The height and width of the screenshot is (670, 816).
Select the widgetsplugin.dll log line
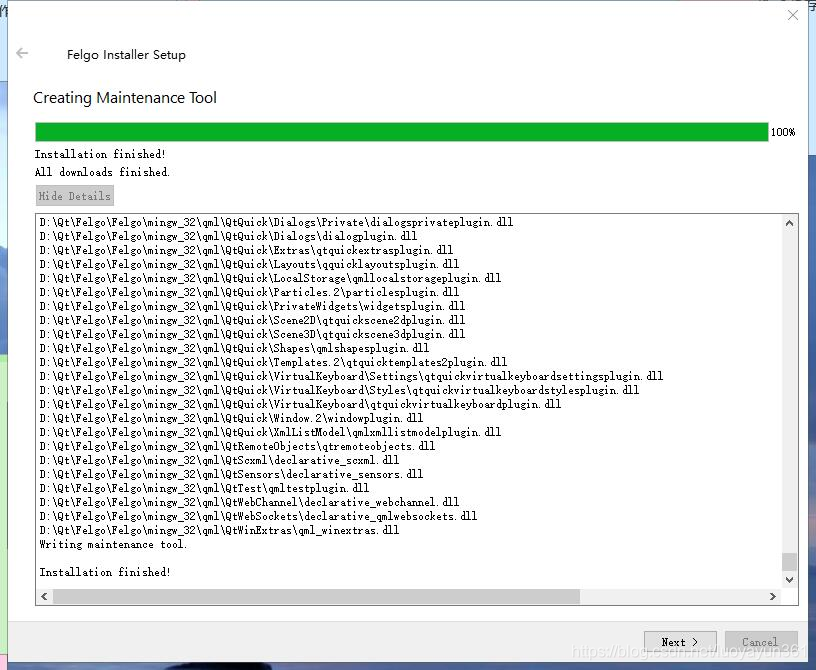pyautogui.click(x=252, y=306)
